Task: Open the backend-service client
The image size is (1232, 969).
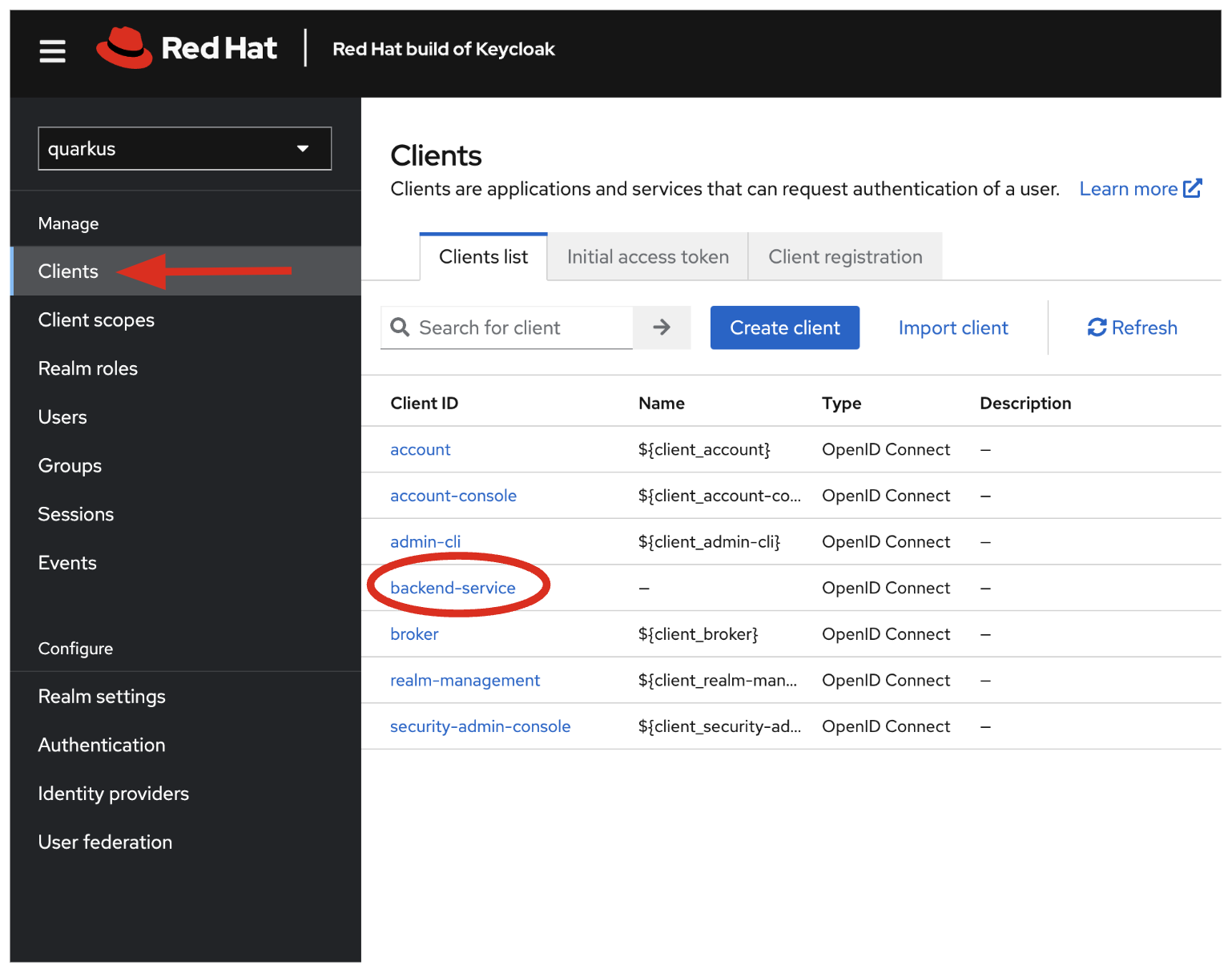Action: point(453,588)
